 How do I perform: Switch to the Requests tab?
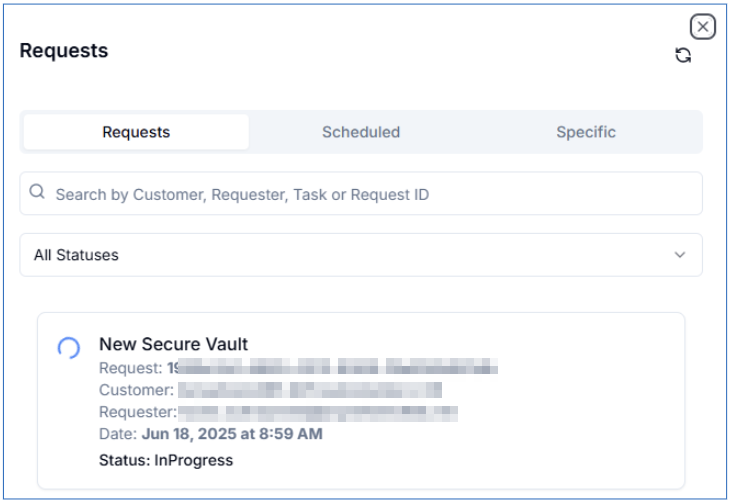click(x=136, y=132)
